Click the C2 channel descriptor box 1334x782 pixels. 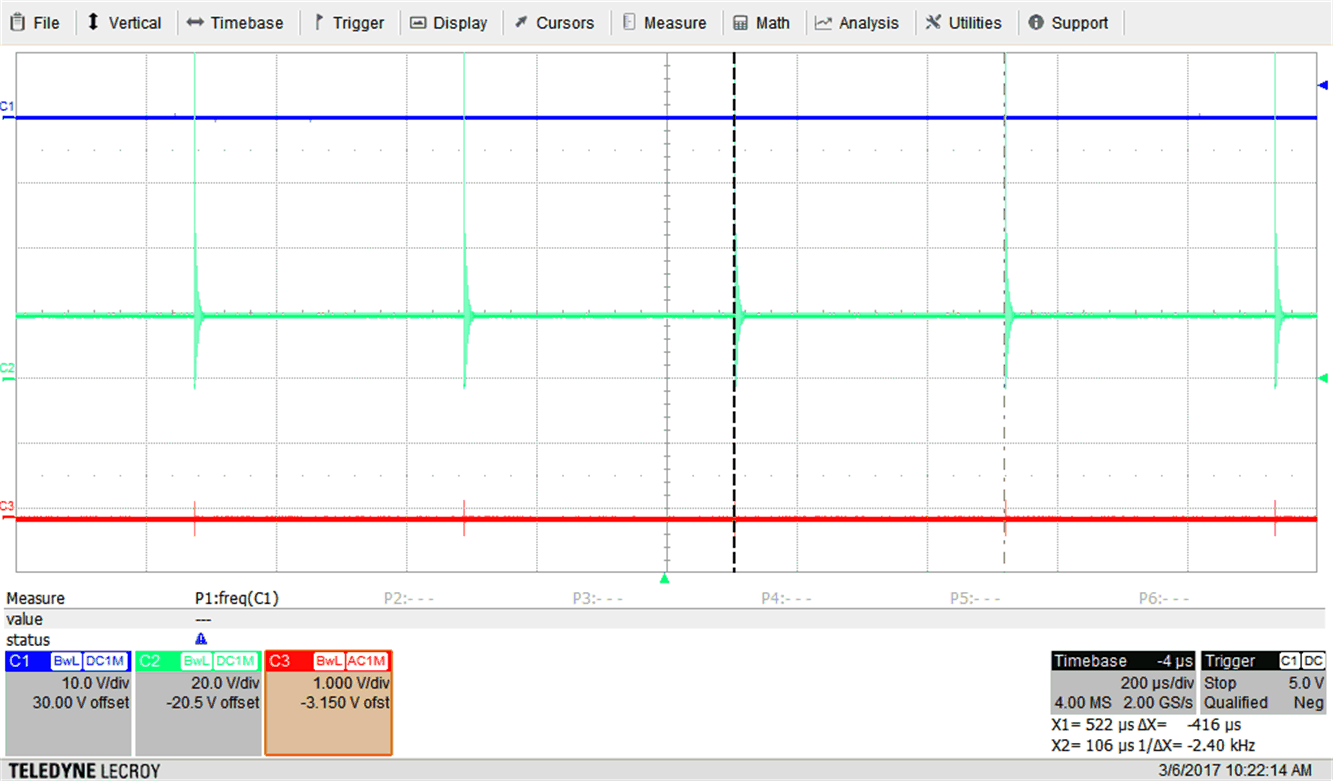[198, 702]
